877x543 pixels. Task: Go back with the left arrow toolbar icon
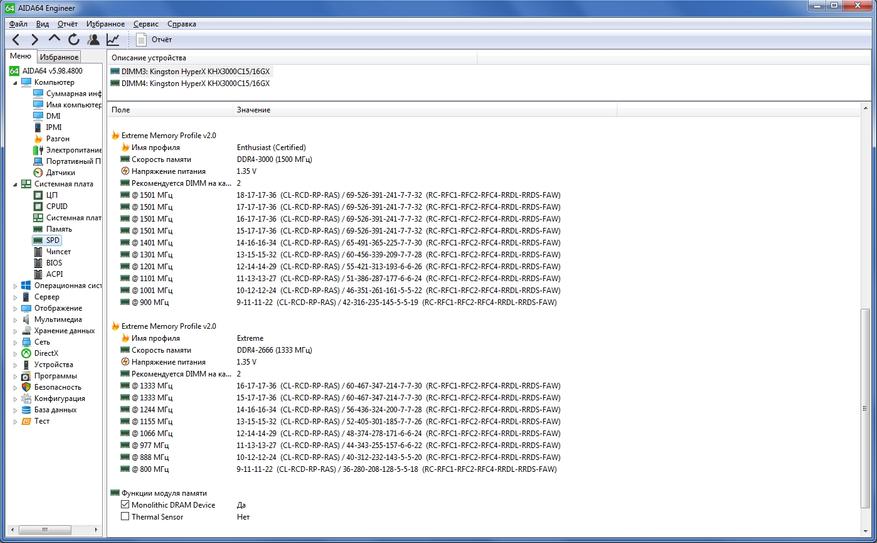pos(16,39)
